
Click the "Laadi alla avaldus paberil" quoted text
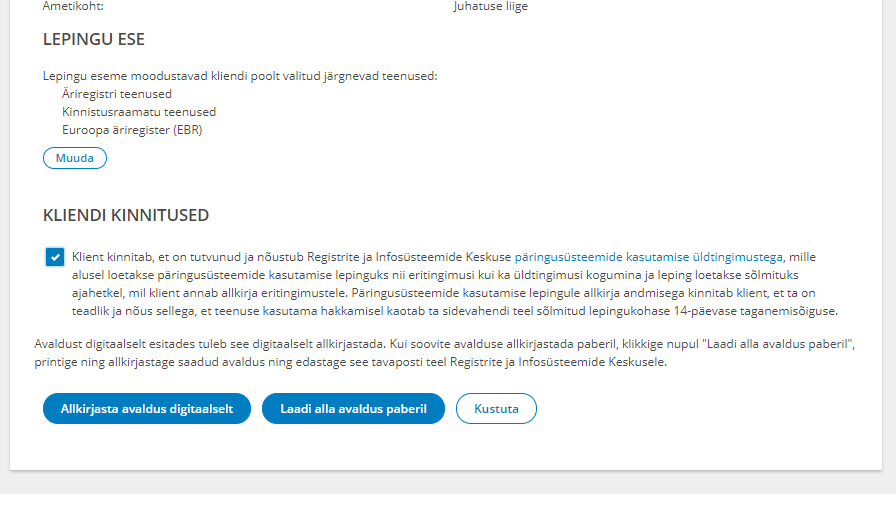pyautogui.click(x=777, y=344)
